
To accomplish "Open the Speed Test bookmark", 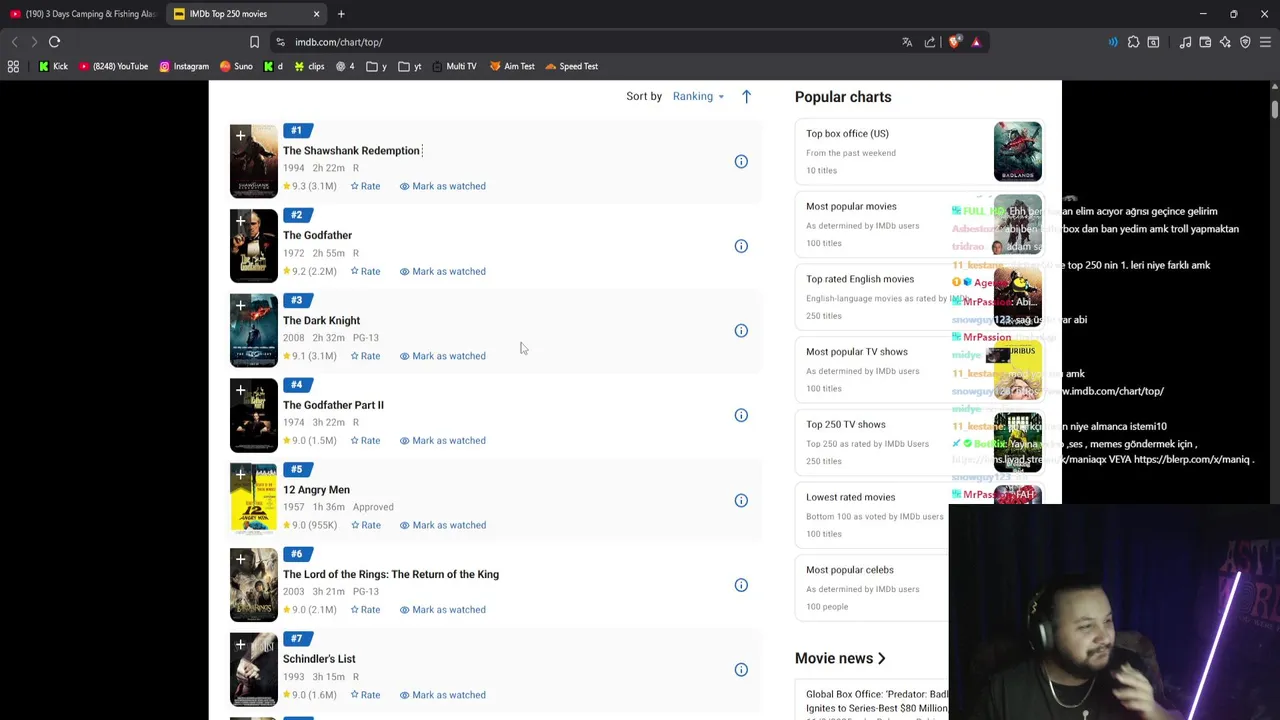I will (571, 66).
